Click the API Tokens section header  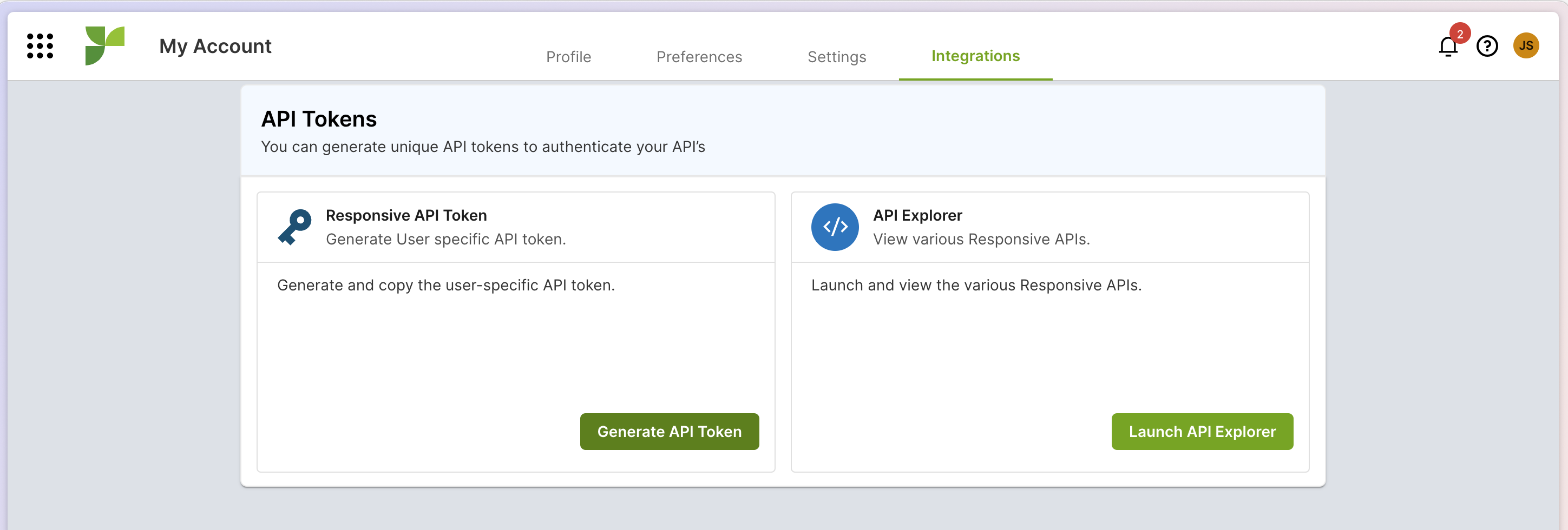click(319, 118)
